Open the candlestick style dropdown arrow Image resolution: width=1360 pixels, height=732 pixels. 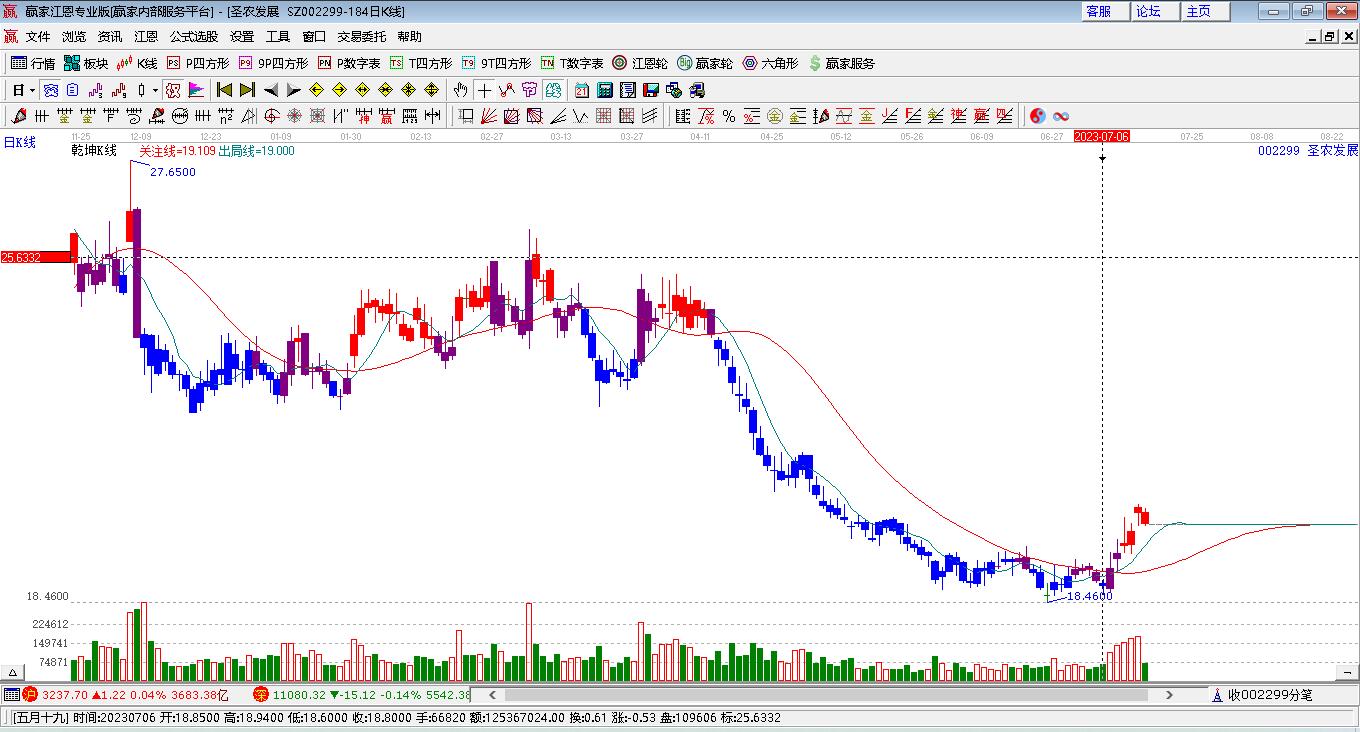[155, 90]
